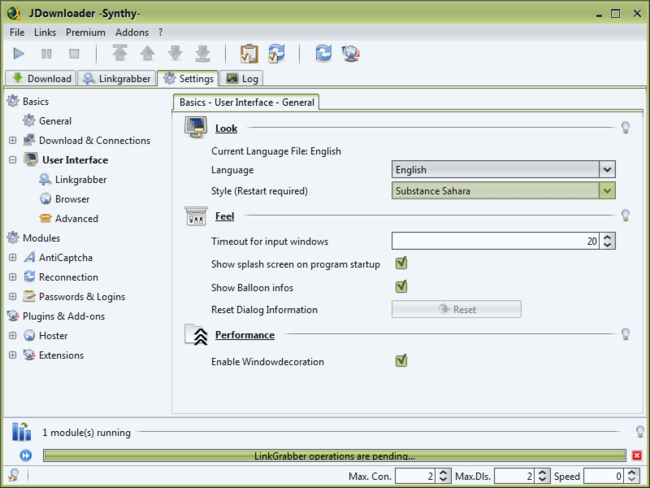Image resolution: width=650 pixels, height=488 pixels.
Task: Click the help bulb beside Performance
Action: tap(626, 334)
